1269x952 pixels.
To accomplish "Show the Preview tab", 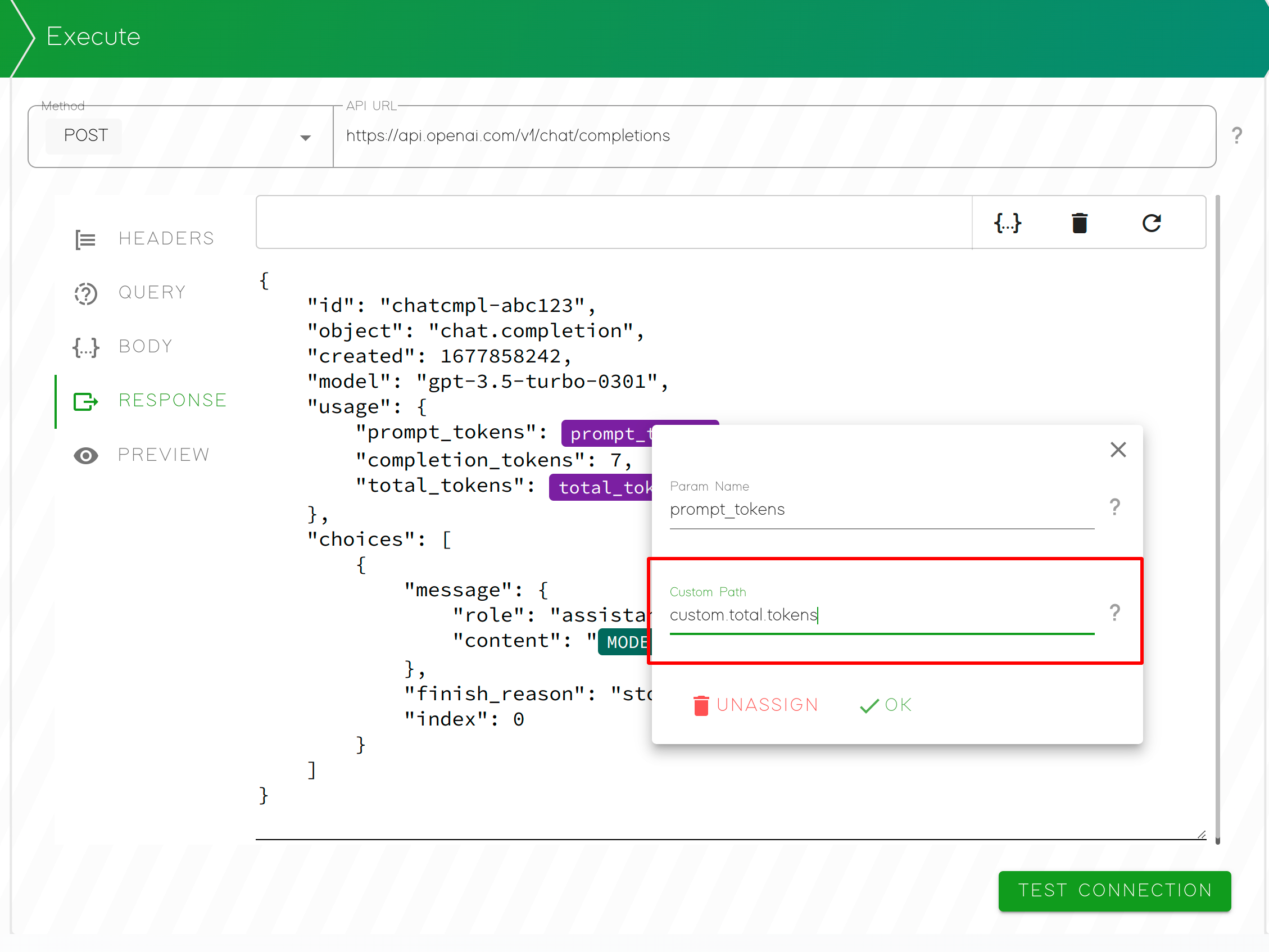I will point(164,455).
